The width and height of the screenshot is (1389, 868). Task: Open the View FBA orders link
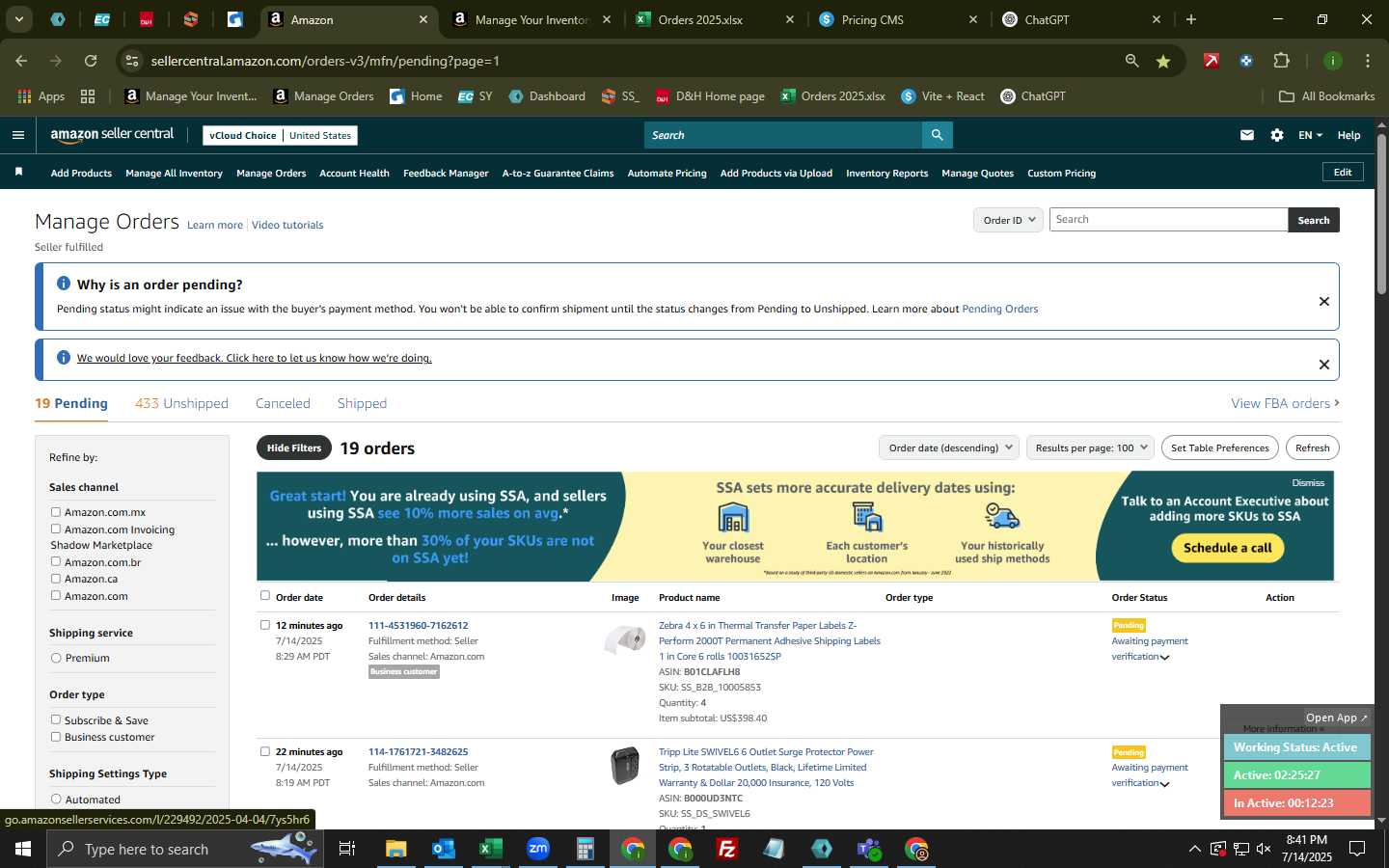pos(1285,403)
